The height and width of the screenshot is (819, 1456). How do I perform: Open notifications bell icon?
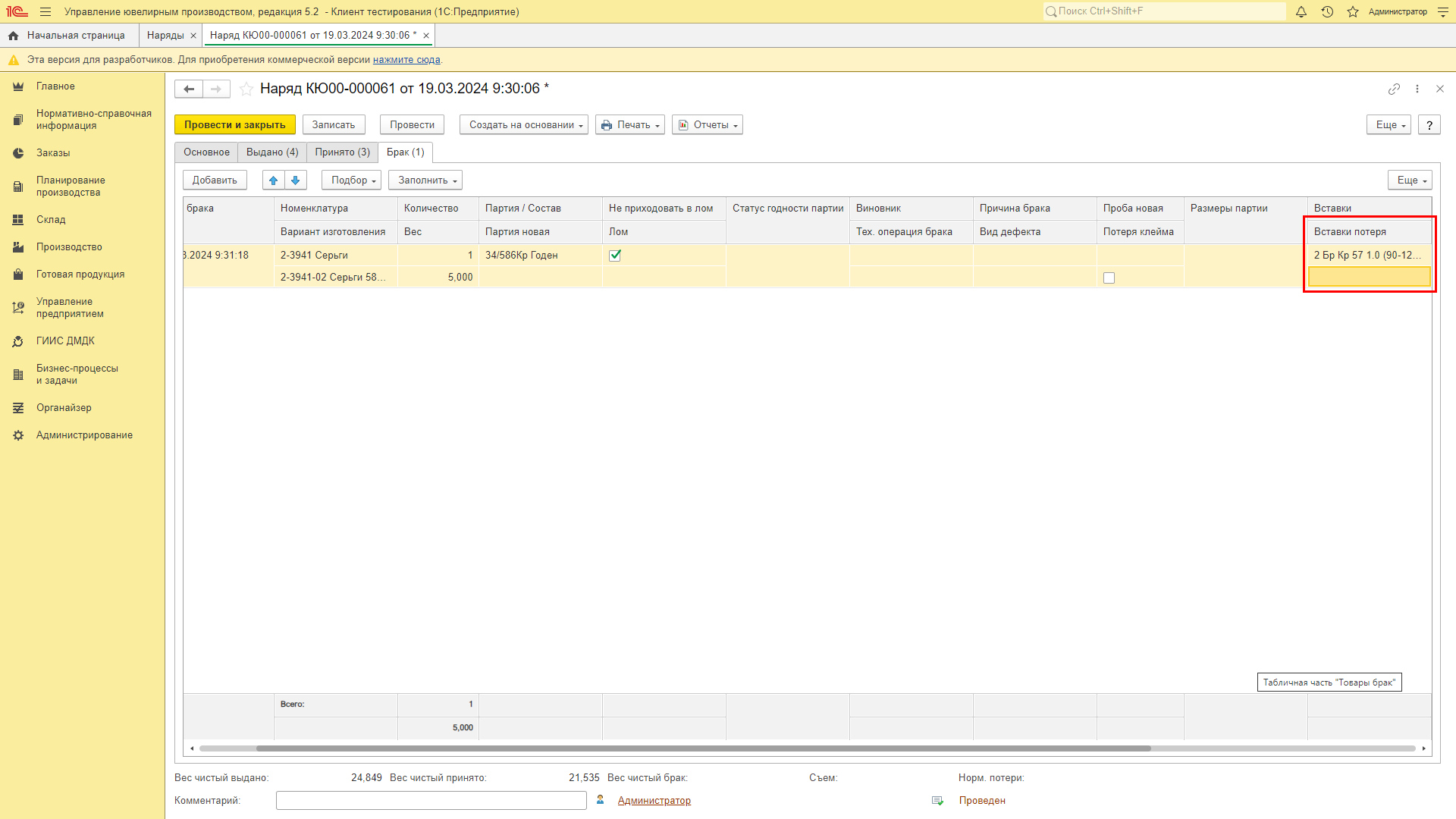pyautogui.click(x=1301, y=11)
